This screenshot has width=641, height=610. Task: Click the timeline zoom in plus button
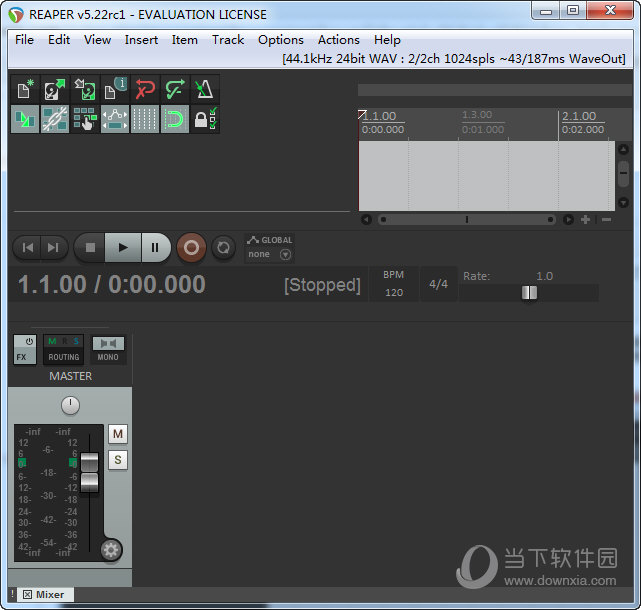[x=585, y=220]
